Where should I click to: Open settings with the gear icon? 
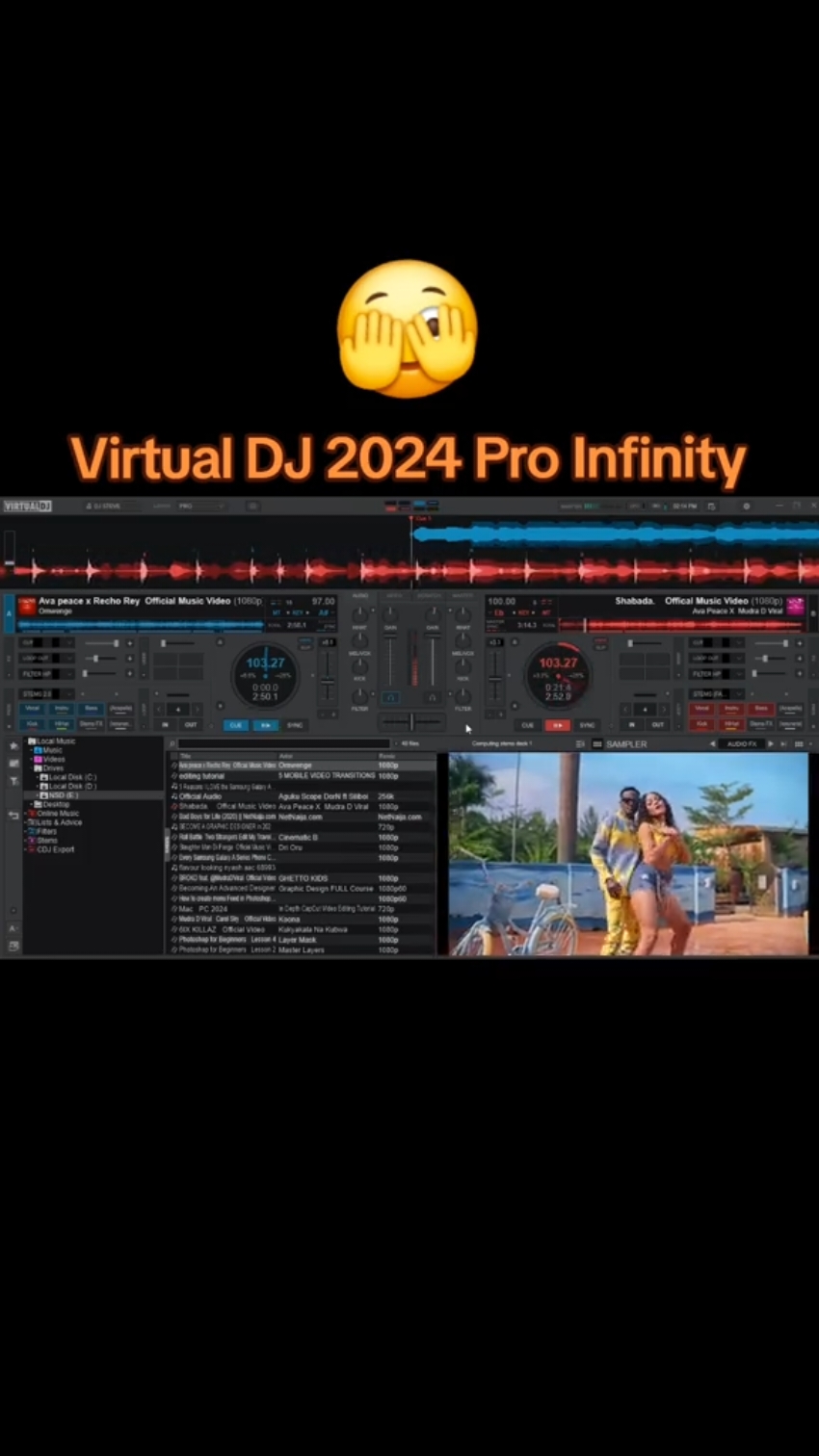pos(747,506)
